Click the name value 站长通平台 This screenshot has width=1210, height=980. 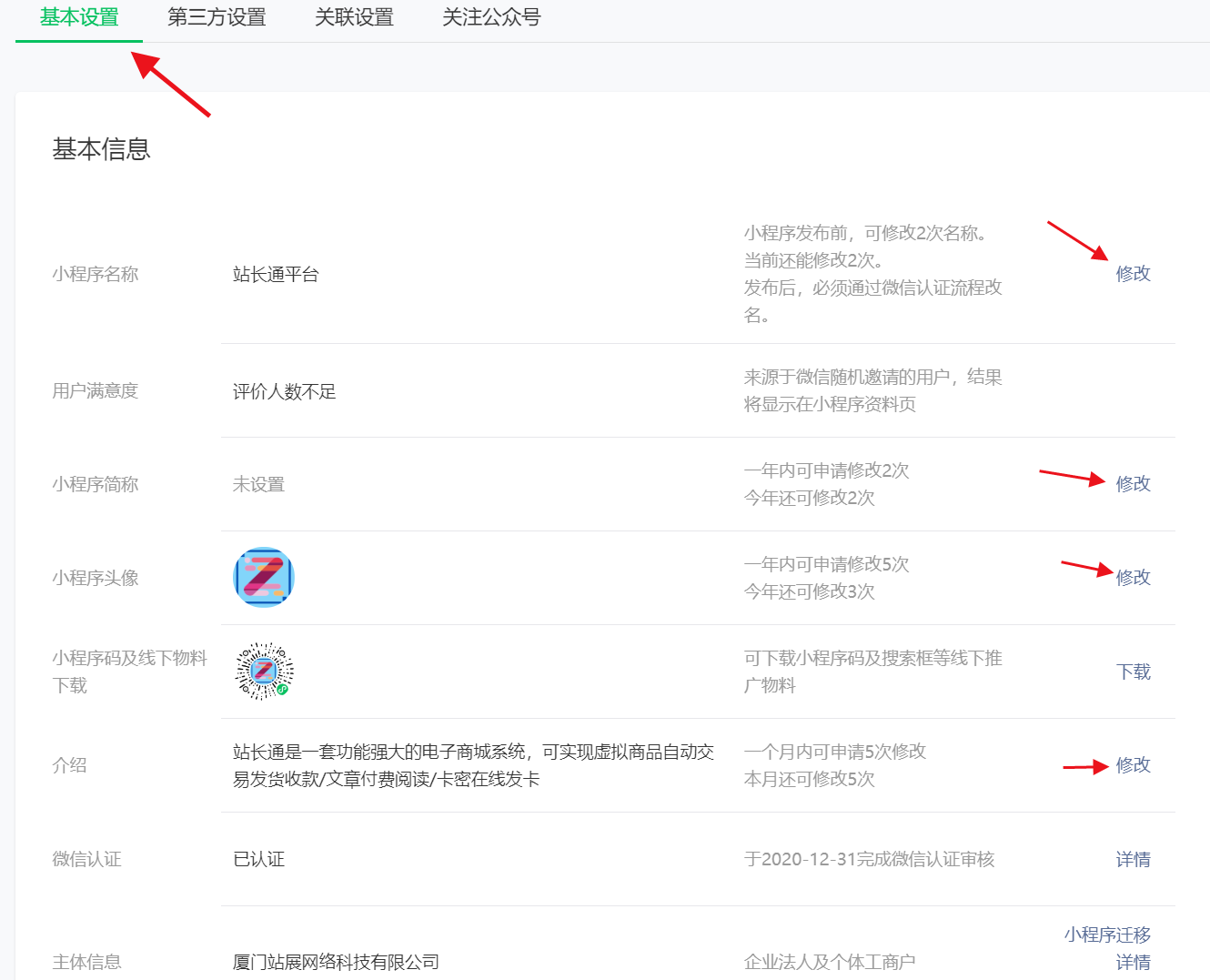276,275
